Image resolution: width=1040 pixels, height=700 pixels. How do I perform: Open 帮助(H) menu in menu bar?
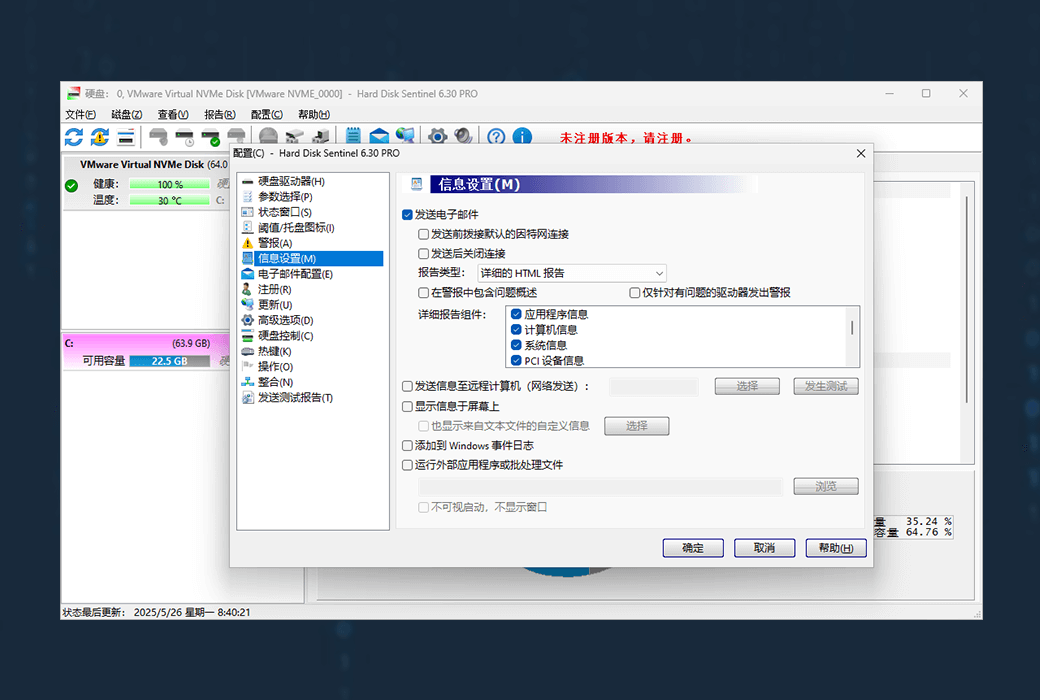314,114
